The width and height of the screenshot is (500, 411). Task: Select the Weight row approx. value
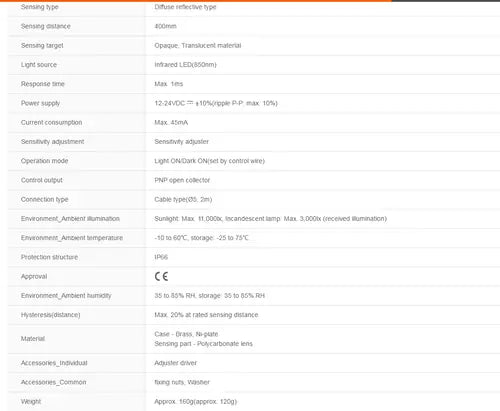196,402
